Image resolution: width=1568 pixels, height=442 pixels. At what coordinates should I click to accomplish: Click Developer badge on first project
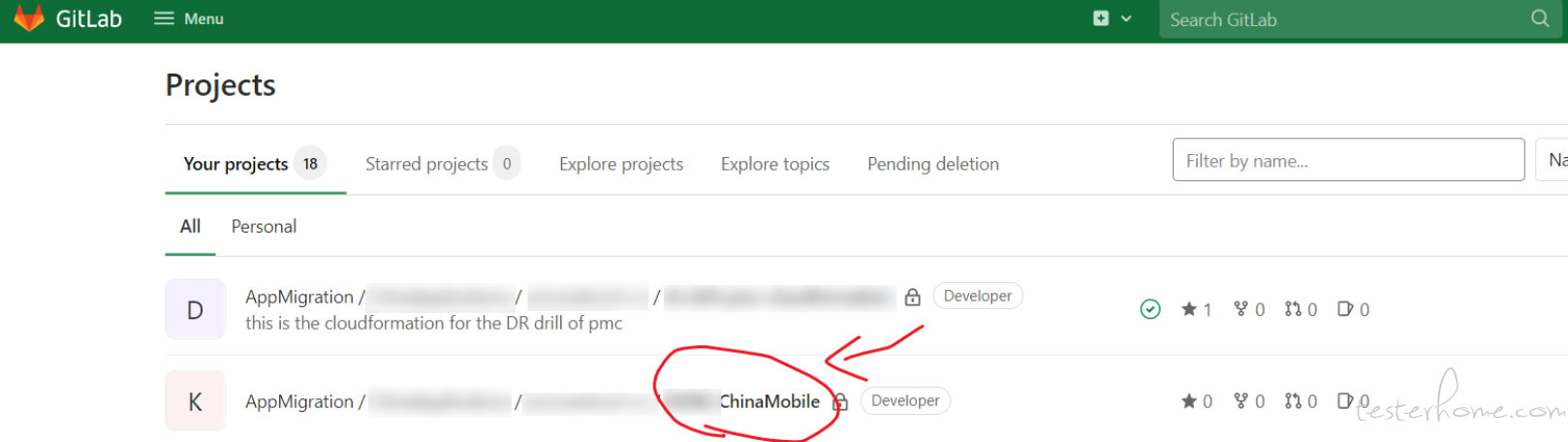(978, 296)
